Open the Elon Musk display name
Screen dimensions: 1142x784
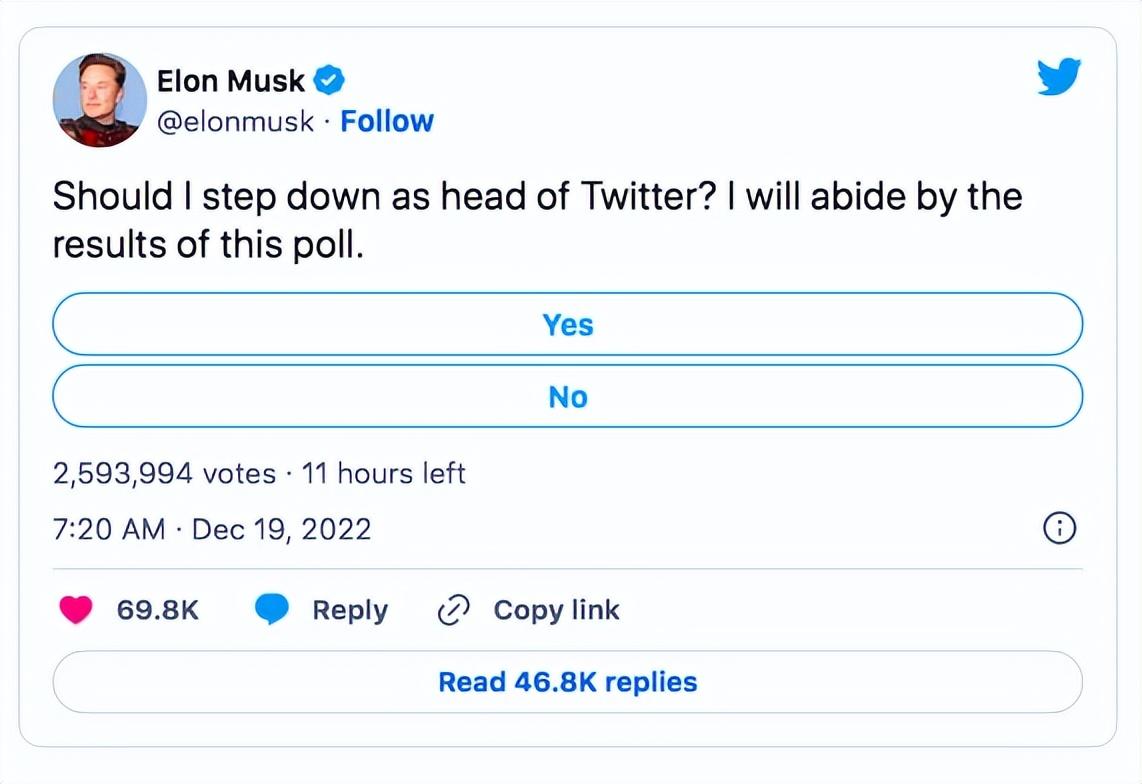(230, 79)
